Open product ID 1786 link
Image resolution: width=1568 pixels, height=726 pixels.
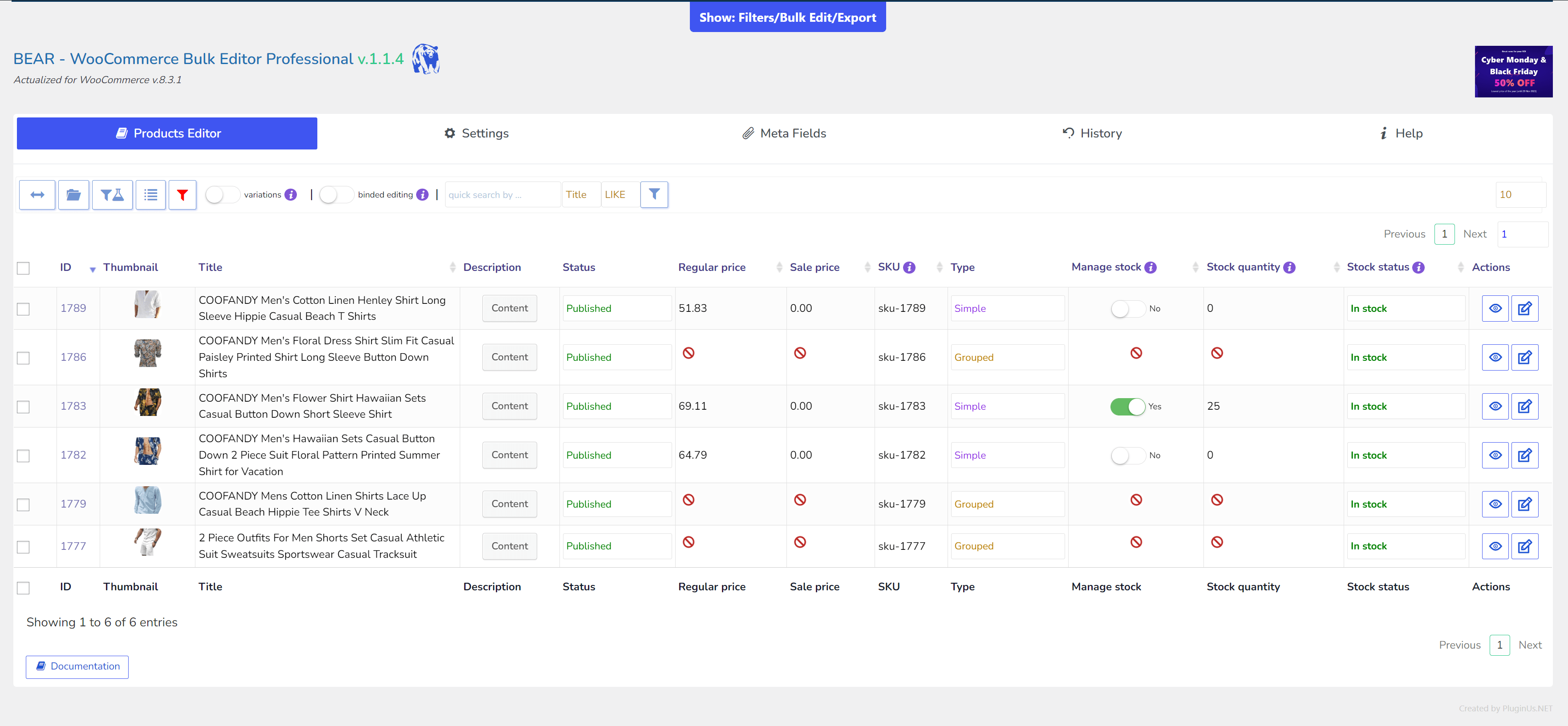pos(73,357)
